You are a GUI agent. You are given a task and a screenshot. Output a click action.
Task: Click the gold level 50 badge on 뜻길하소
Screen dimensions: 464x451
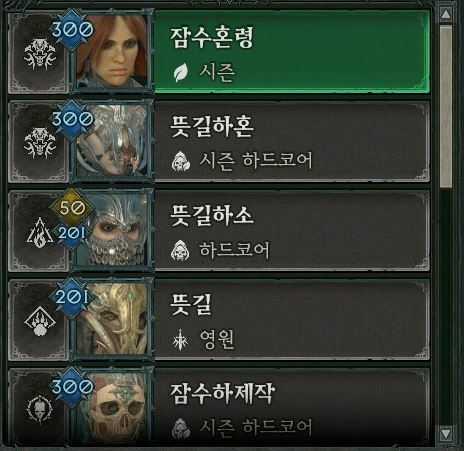coord(72,208)
